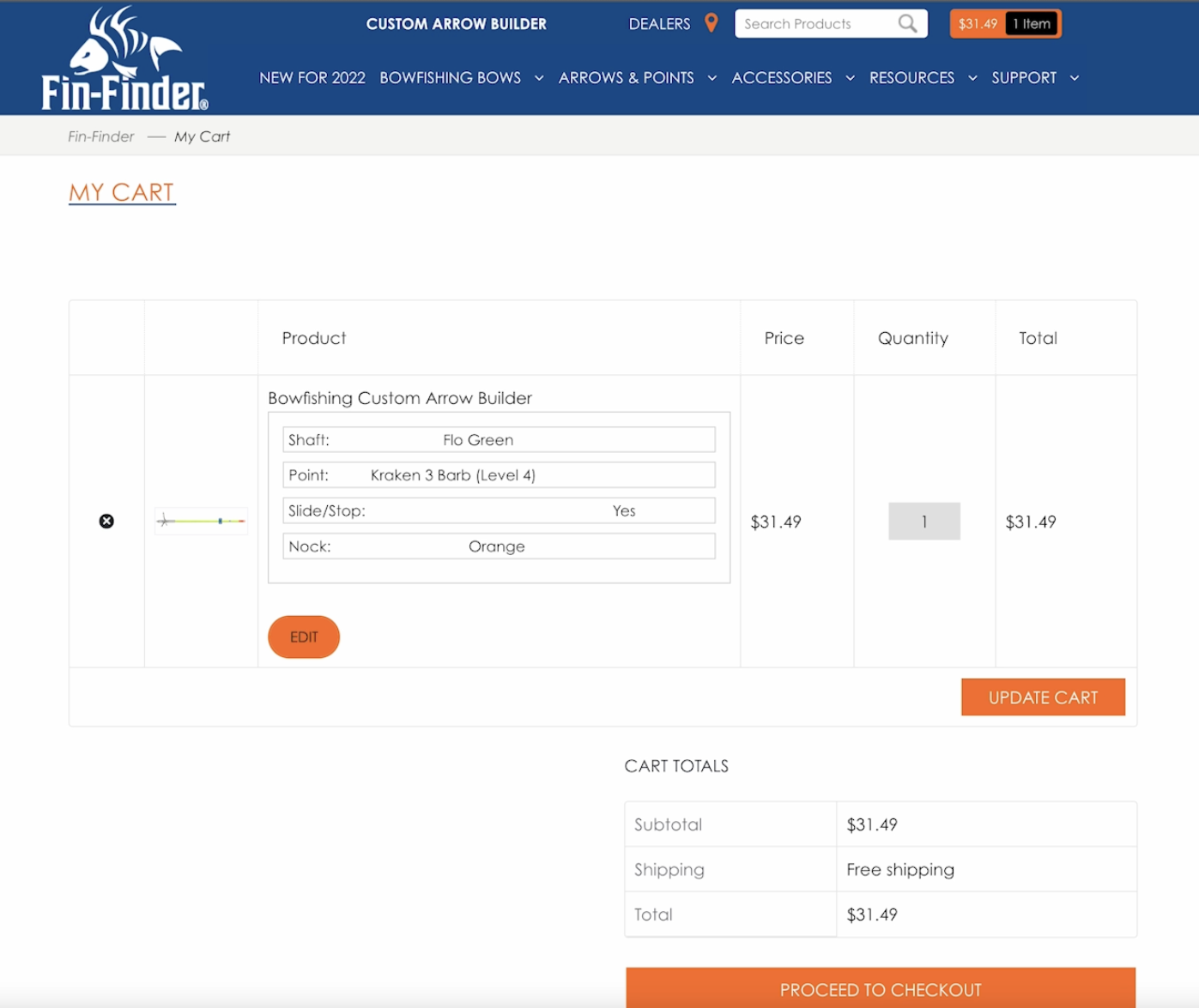Click the Quantity column header
1199x1008 pixels.
[913, 338]
